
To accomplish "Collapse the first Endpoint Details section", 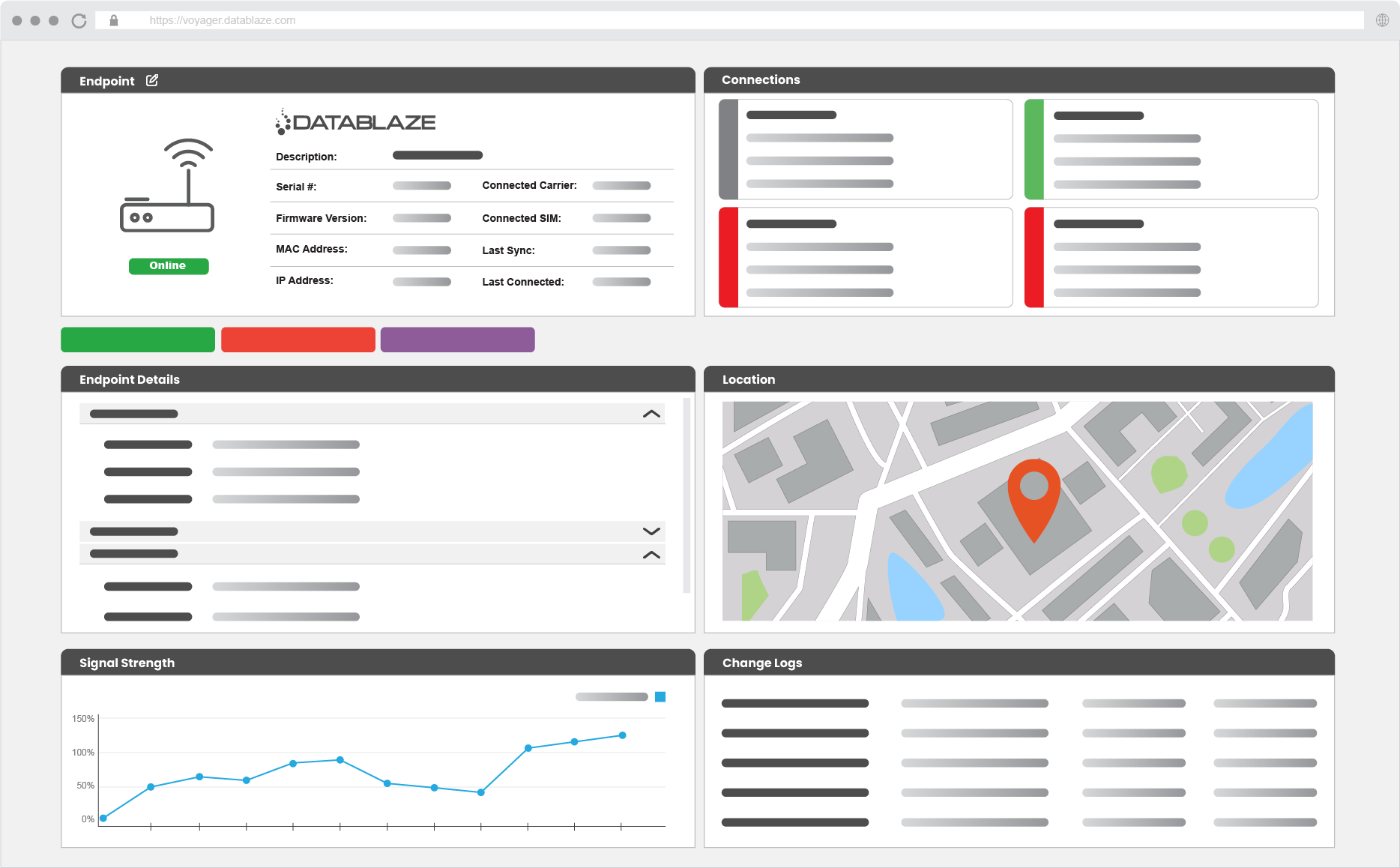I will tap(651, 413).
